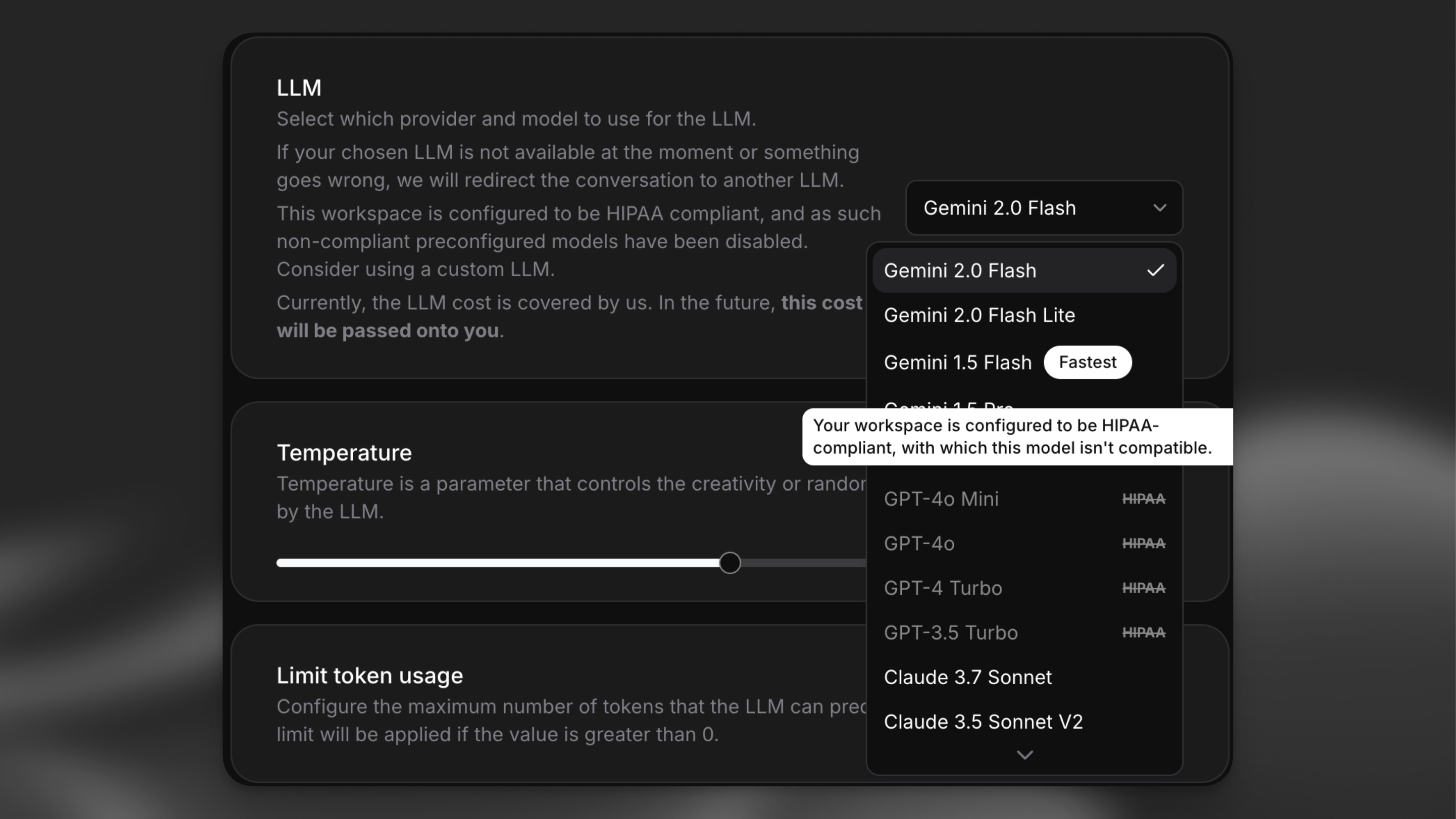Click the Fastest badge on Gemini 1.5 Flash

pyautogui.click(x=1087, y=362)
